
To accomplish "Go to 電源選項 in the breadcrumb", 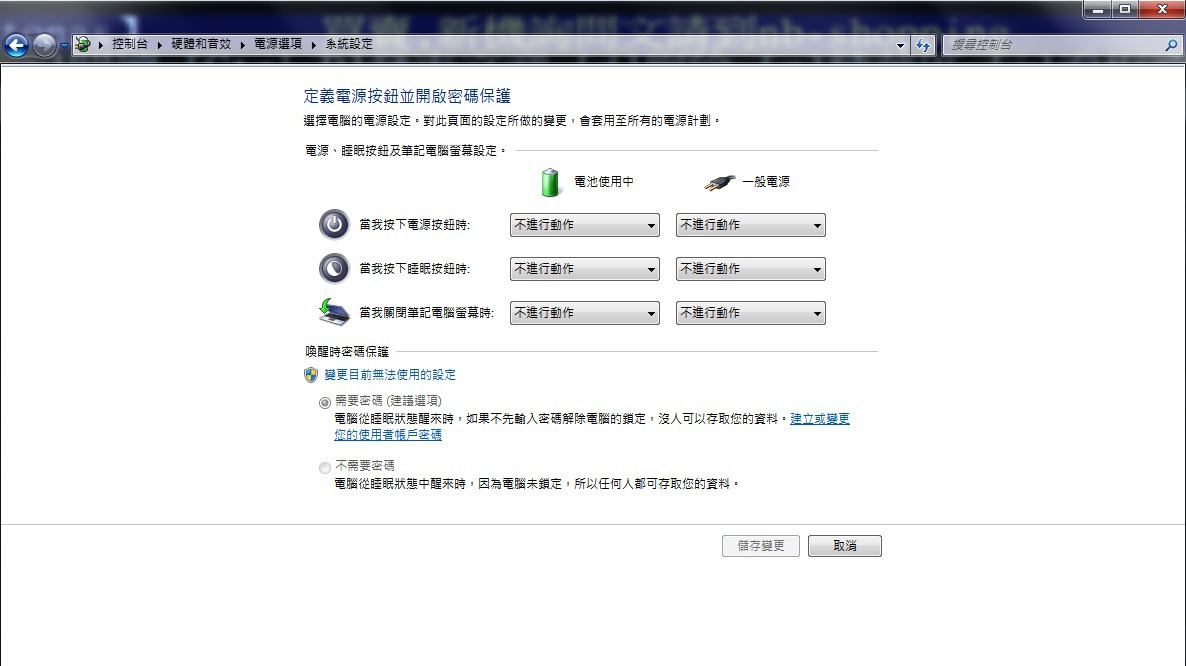I will coord(278,44).
